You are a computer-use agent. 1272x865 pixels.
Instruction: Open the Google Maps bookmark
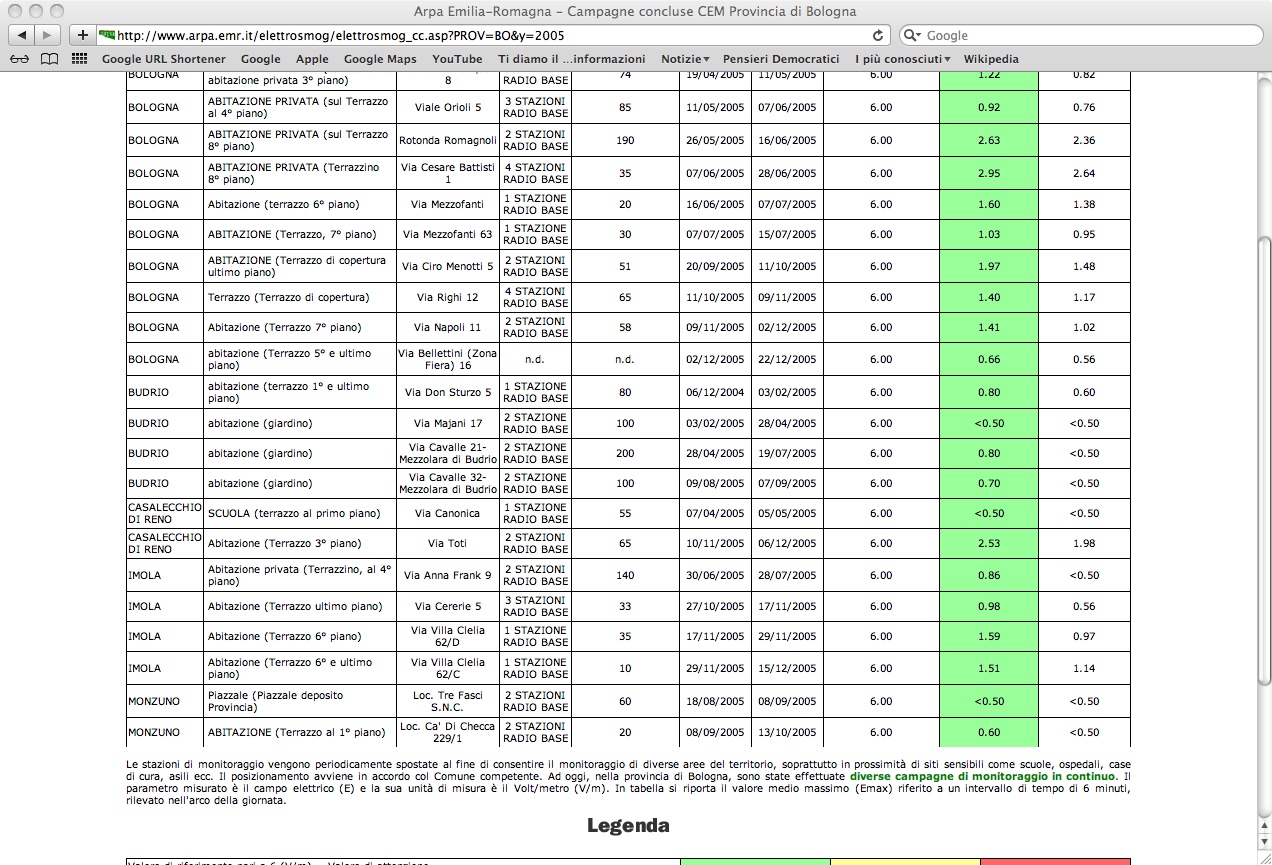(380, 59)
